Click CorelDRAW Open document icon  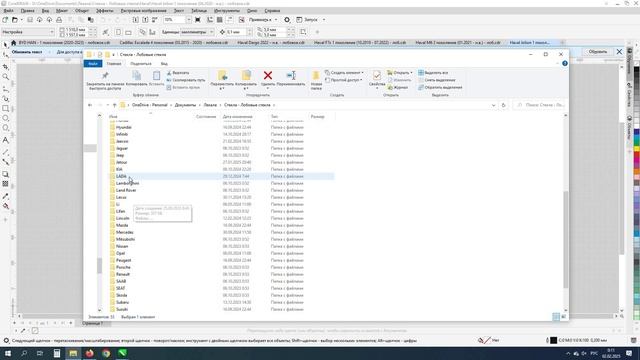coord(15,20)
